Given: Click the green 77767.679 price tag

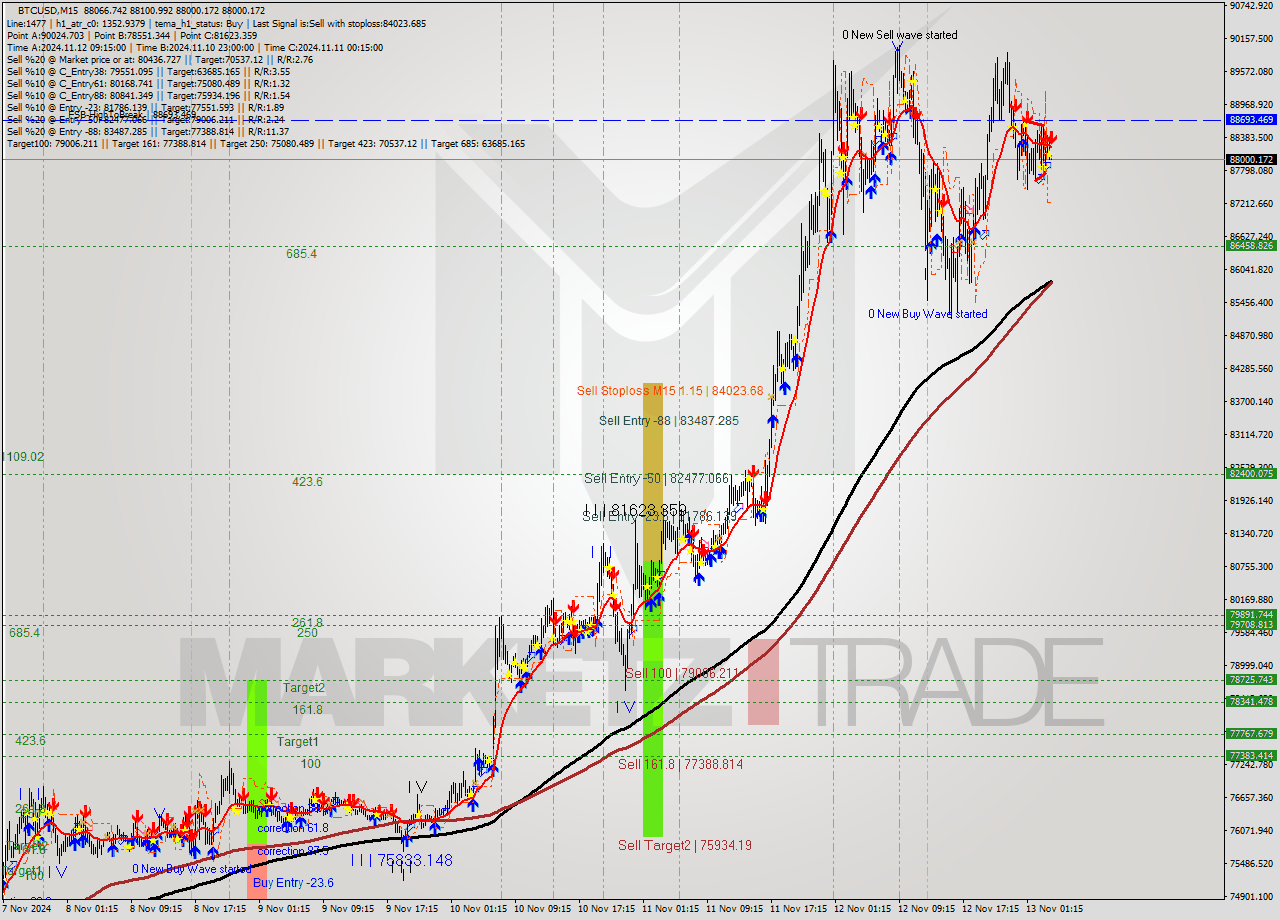Looking at the screenshot, I should click(x=1251, y=734).
